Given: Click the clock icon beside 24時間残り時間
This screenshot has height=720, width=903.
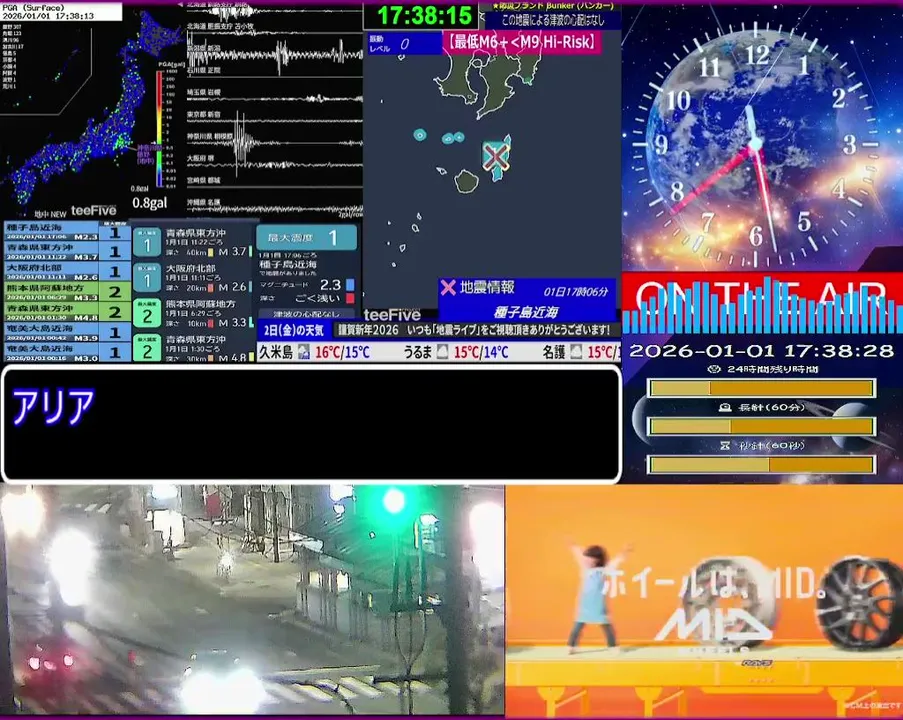Looking at the screenshot, I should click(714, 369).
